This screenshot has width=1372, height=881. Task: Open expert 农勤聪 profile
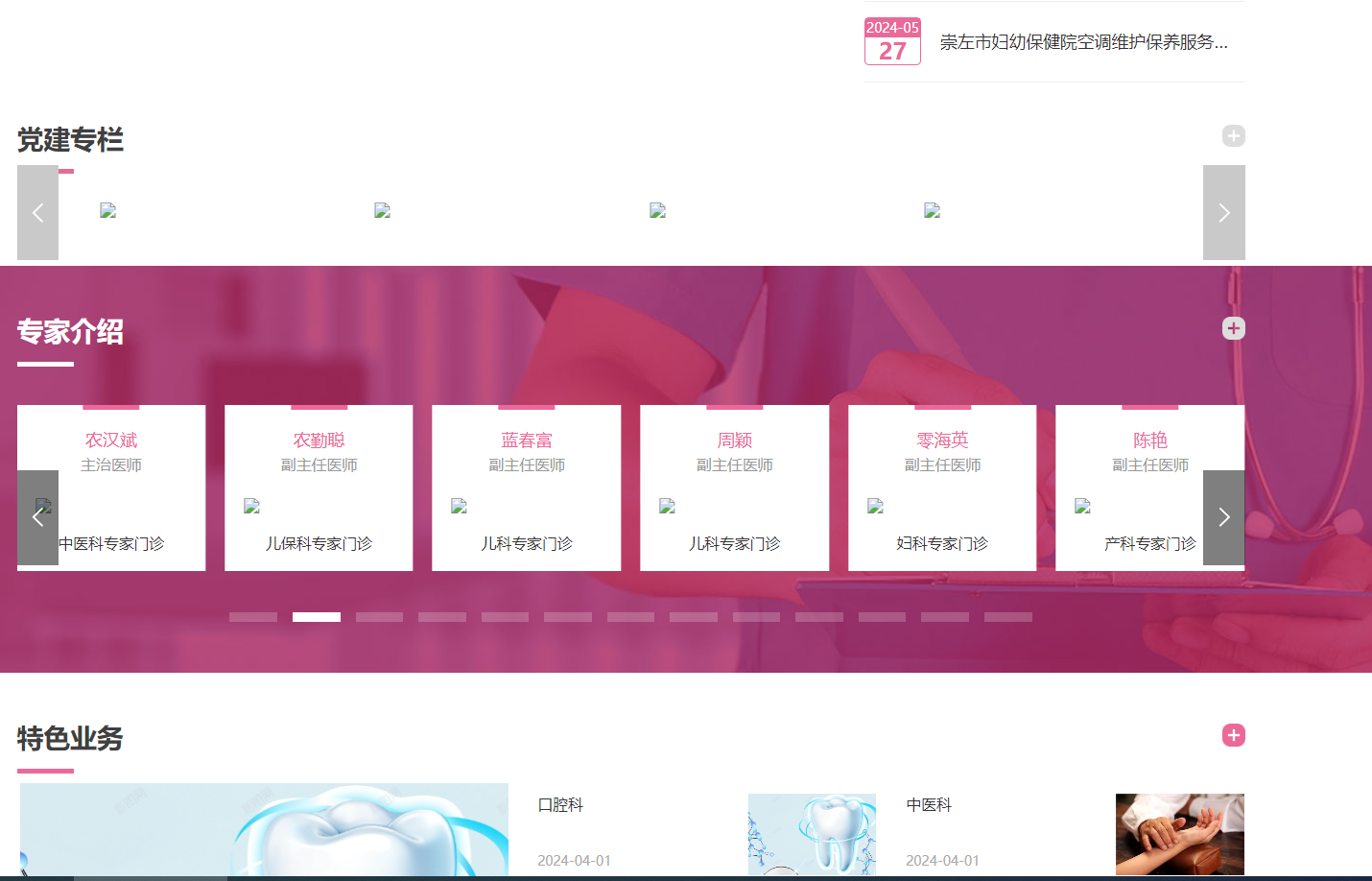point(319,440)
